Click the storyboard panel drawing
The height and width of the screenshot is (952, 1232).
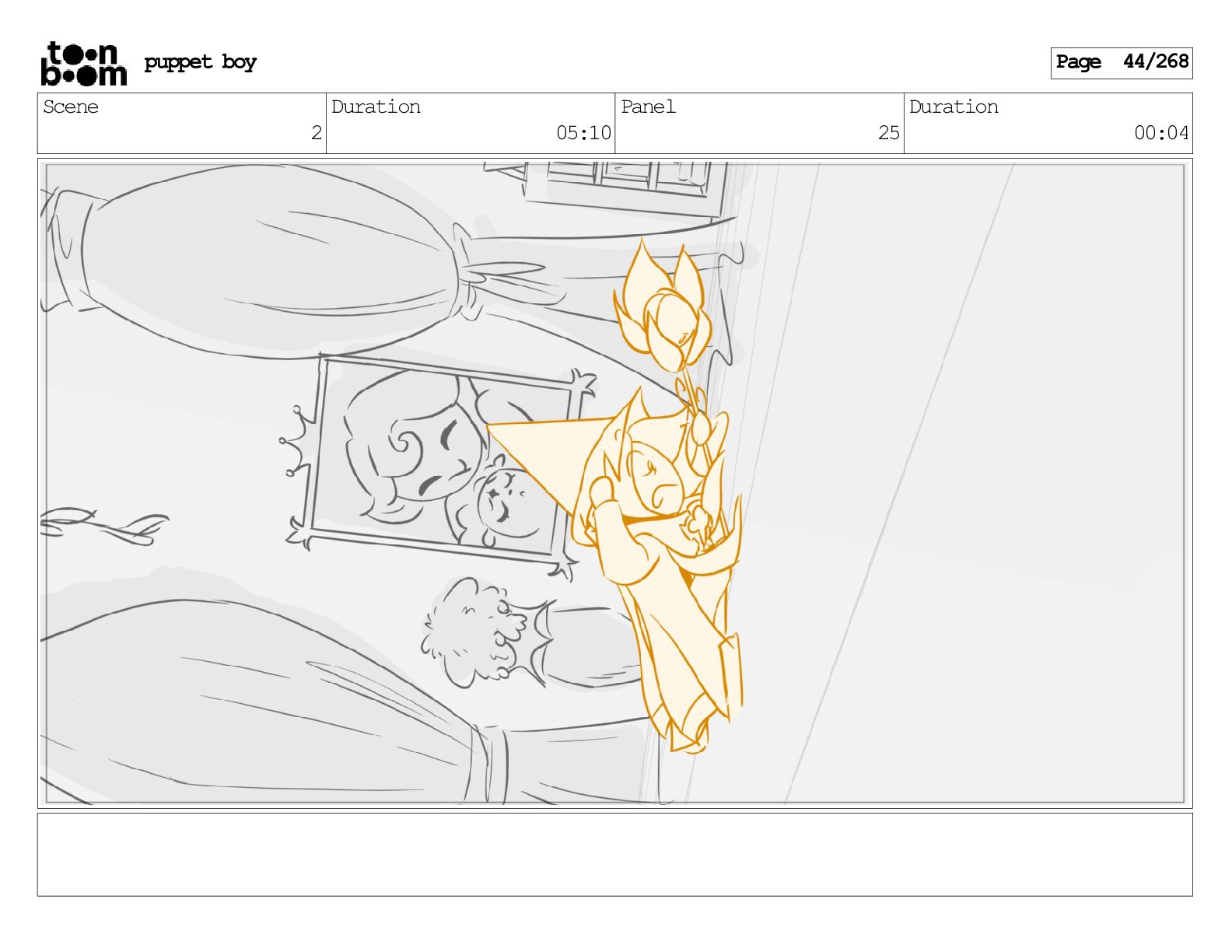614,483
